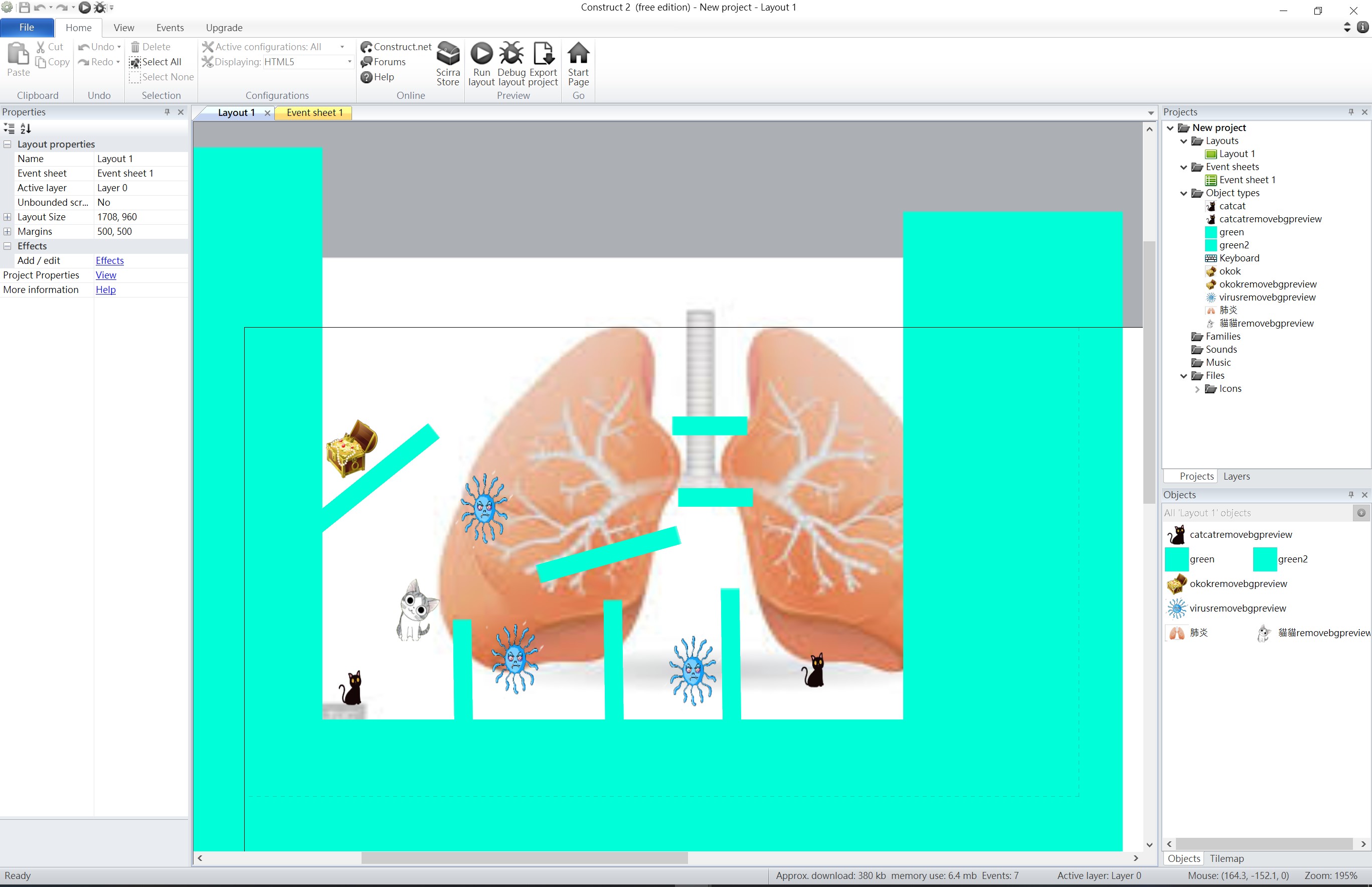Click the Export project icon
The height and width of the screenshot is (887, 1372).
[x=543, y=54]
